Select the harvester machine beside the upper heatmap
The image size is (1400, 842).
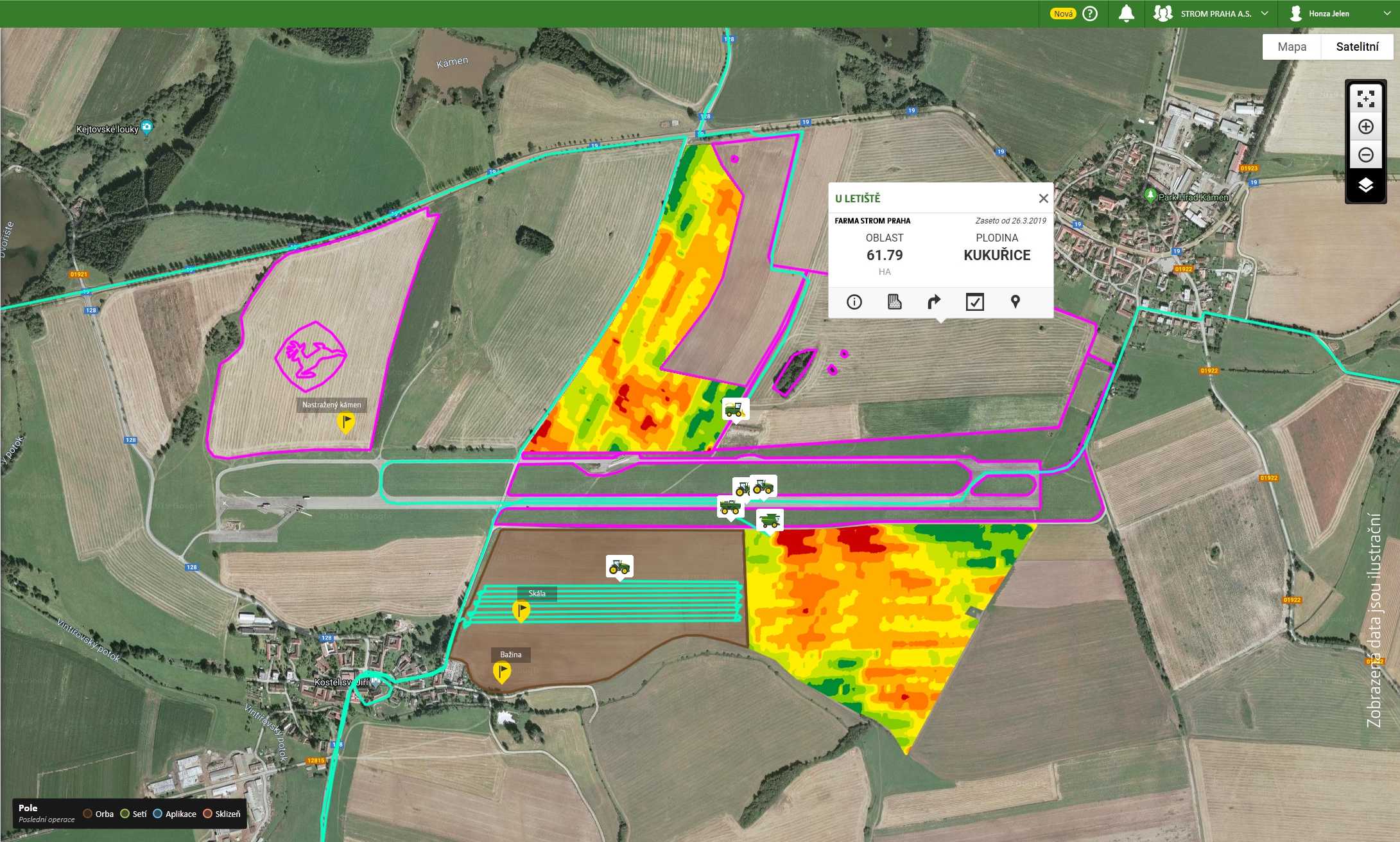click(x=735, y=408)
